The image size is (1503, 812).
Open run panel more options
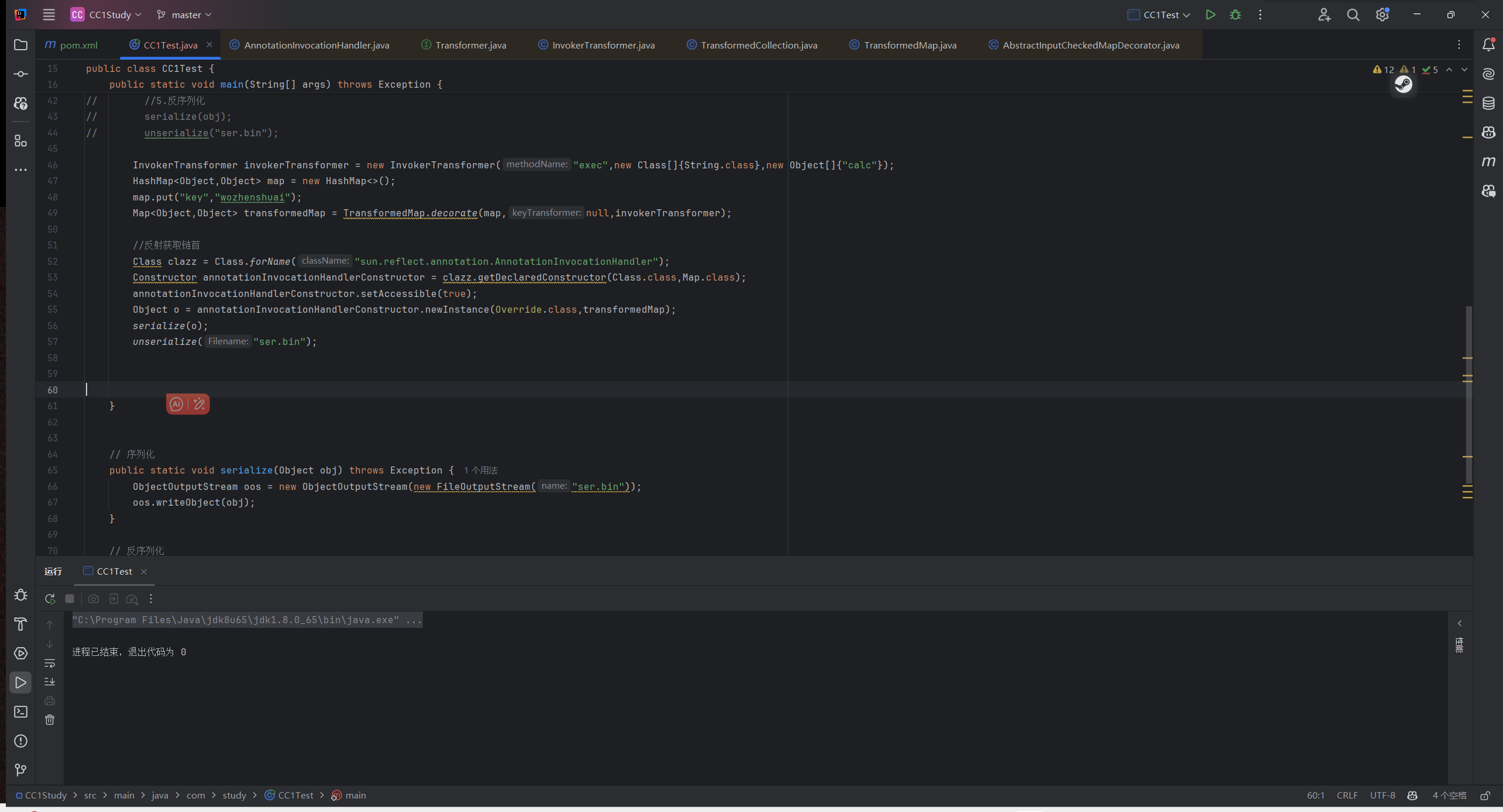151,599
